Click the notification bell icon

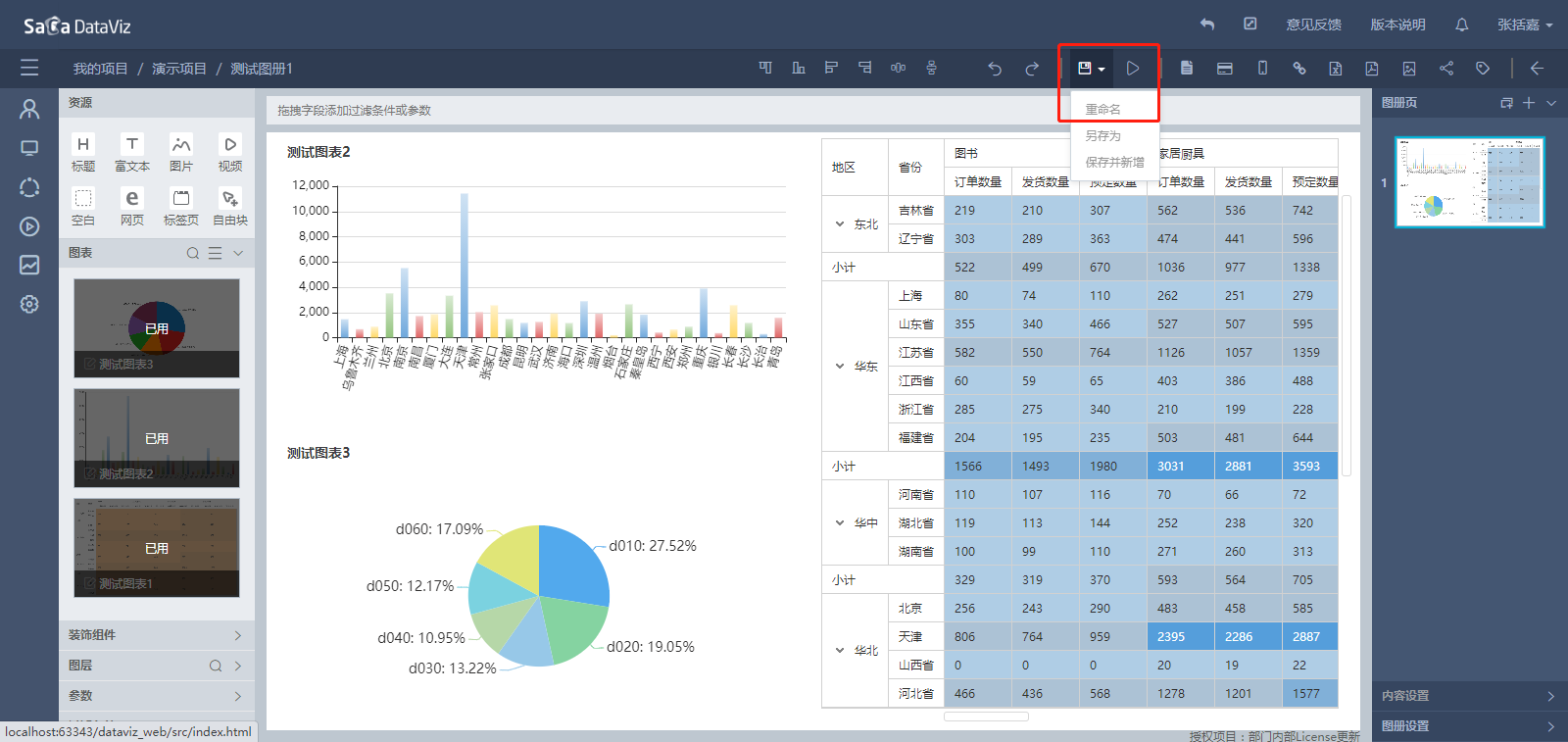coord(1462,25)
